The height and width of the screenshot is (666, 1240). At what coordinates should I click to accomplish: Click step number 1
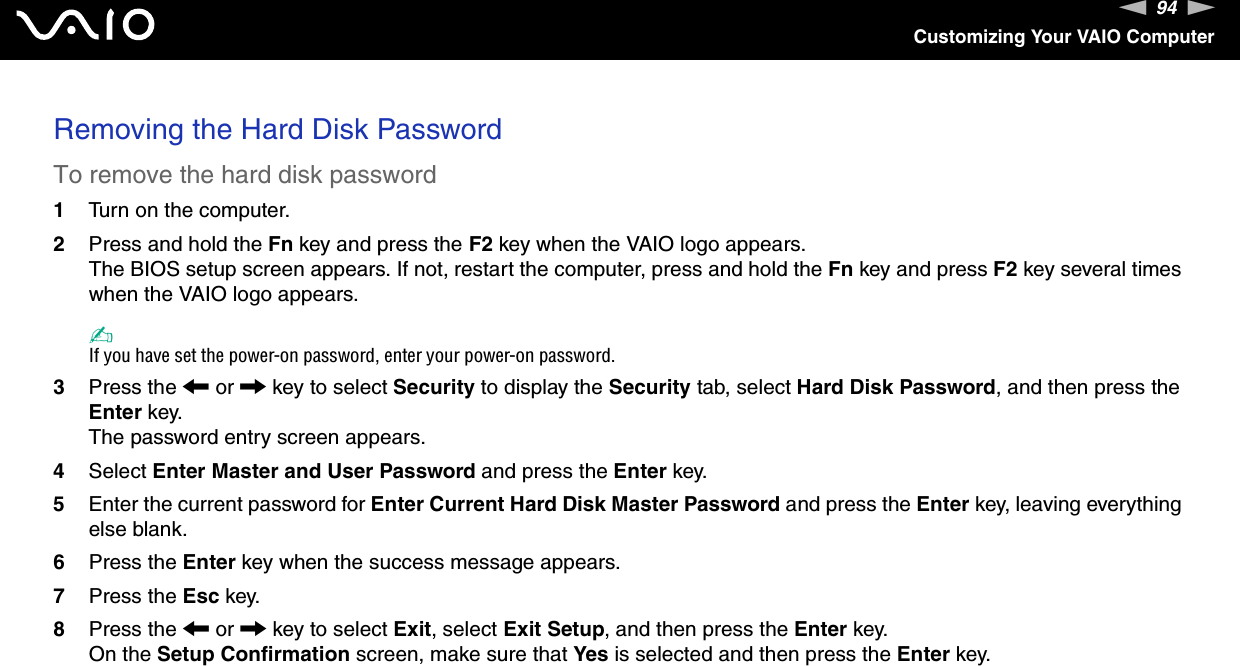coord(59,211)
